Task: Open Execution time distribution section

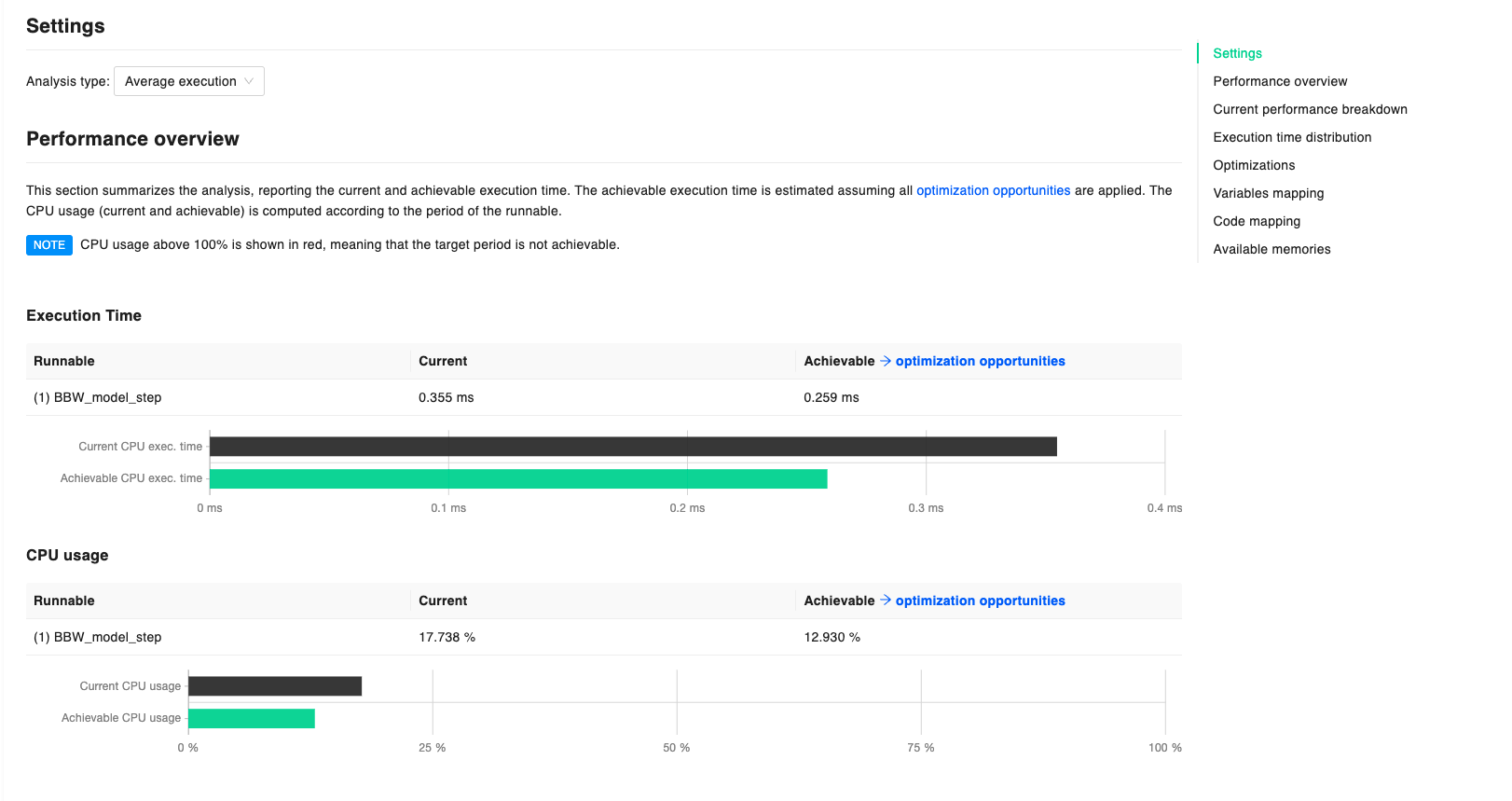Action: (x=1291, y=137)
